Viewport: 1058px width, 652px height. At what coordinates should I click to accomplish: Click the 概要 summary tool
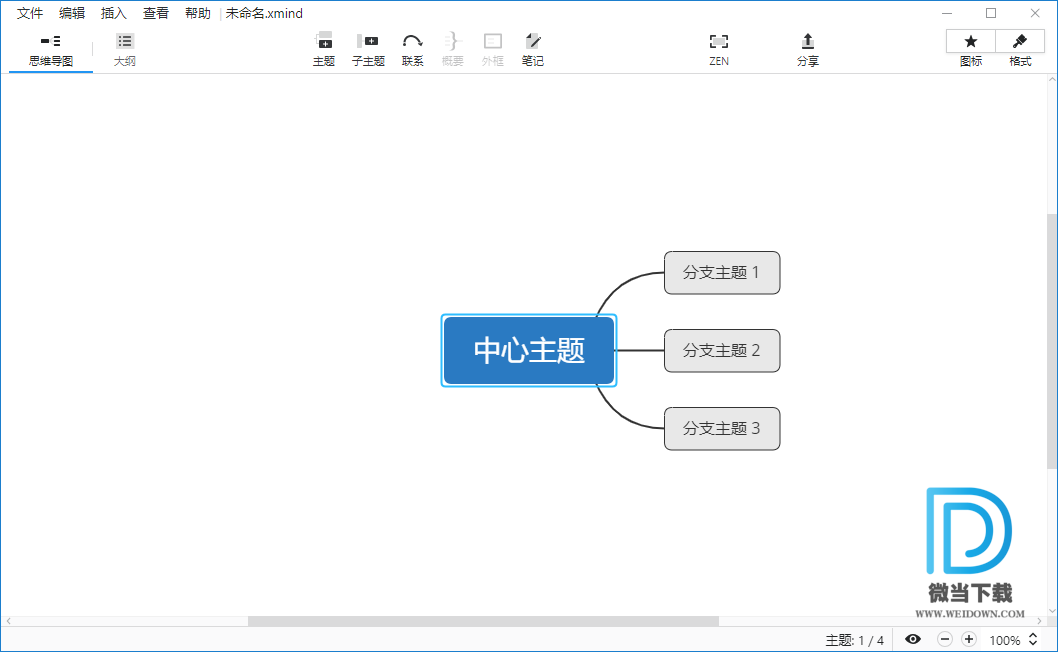click(453, 49)
